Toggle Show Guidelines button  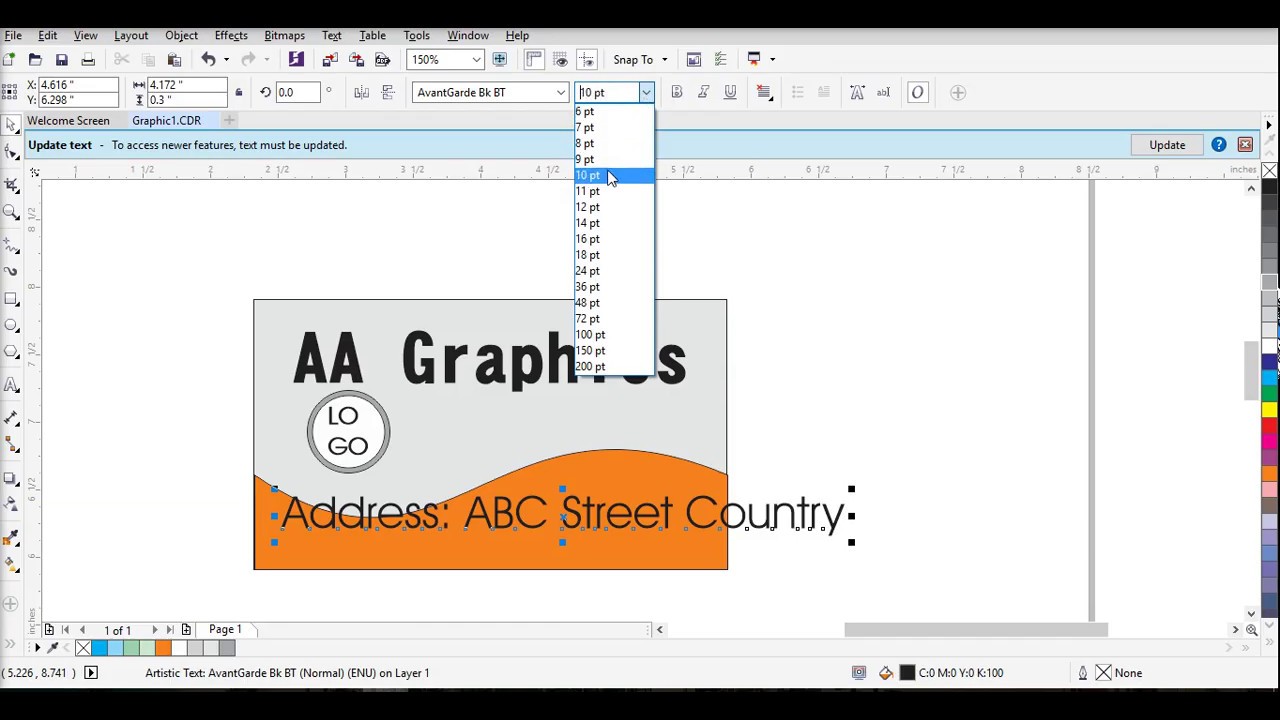587,60
